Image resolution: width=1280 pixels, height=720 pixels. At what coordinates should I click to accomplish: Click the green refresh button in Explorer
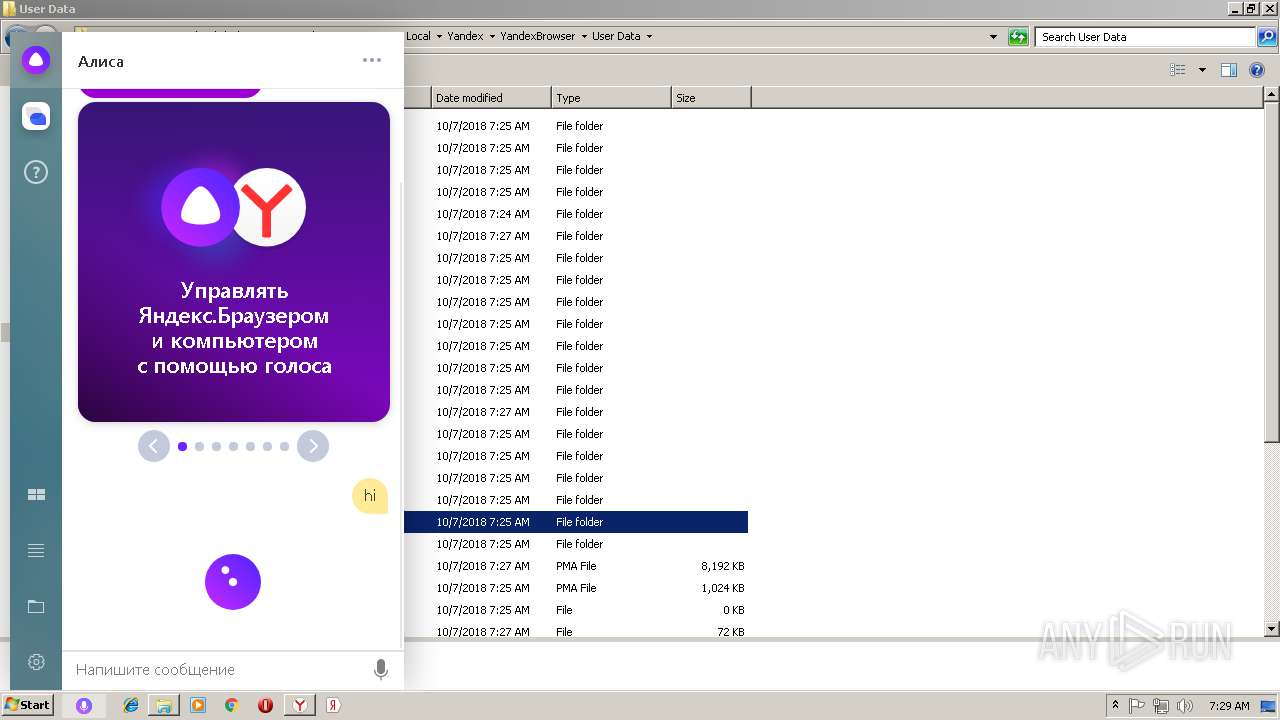coord(1018,37)
